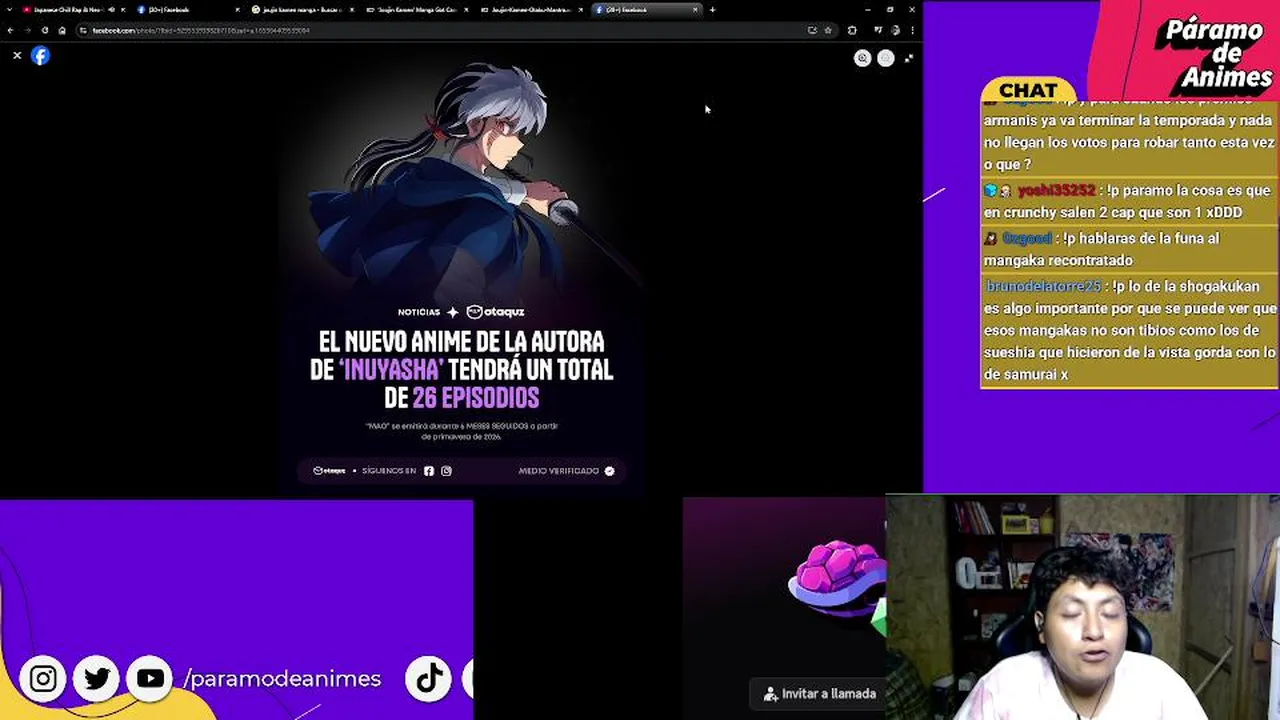Close the first (20+) Facebook tab

pyautogui.click(x=237, y=10)
